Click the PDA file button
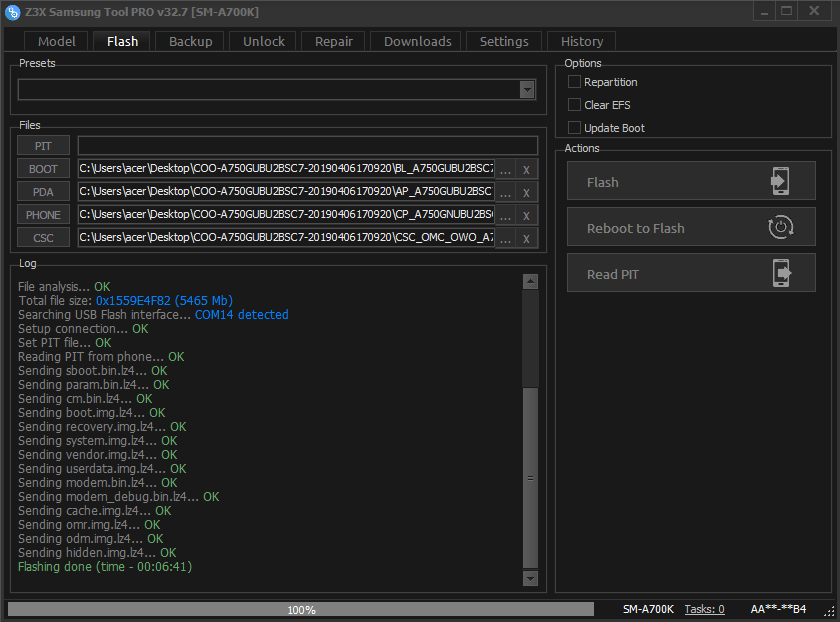This screenshot has width=840, height=622. (x=43, y=192)
